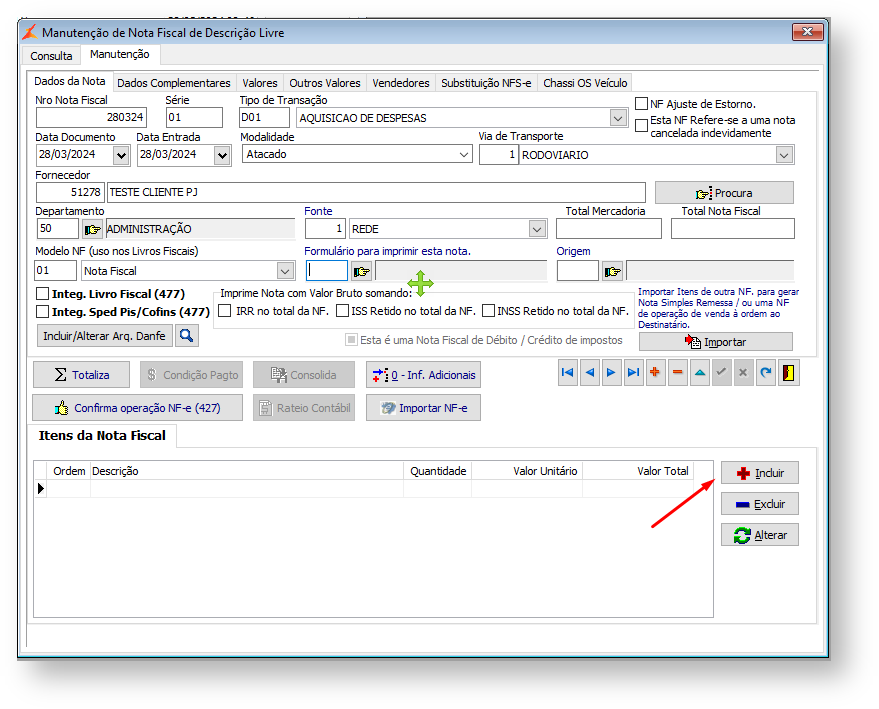The width and height of the screenshot is (879, 709).
Task: Expand the Tipo de Transação dropdown
Action: (x=618, y=118)
